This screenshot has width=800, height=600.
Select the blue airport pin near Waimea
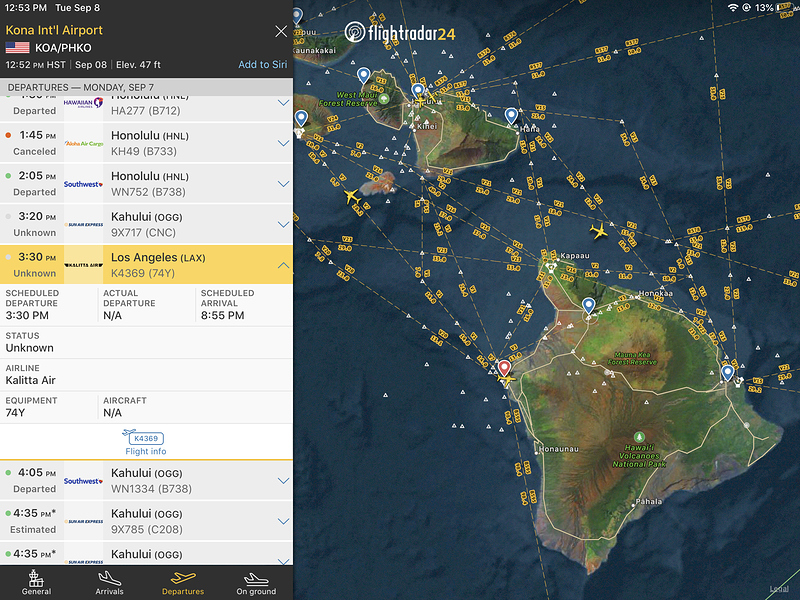[x=588, y=306]
